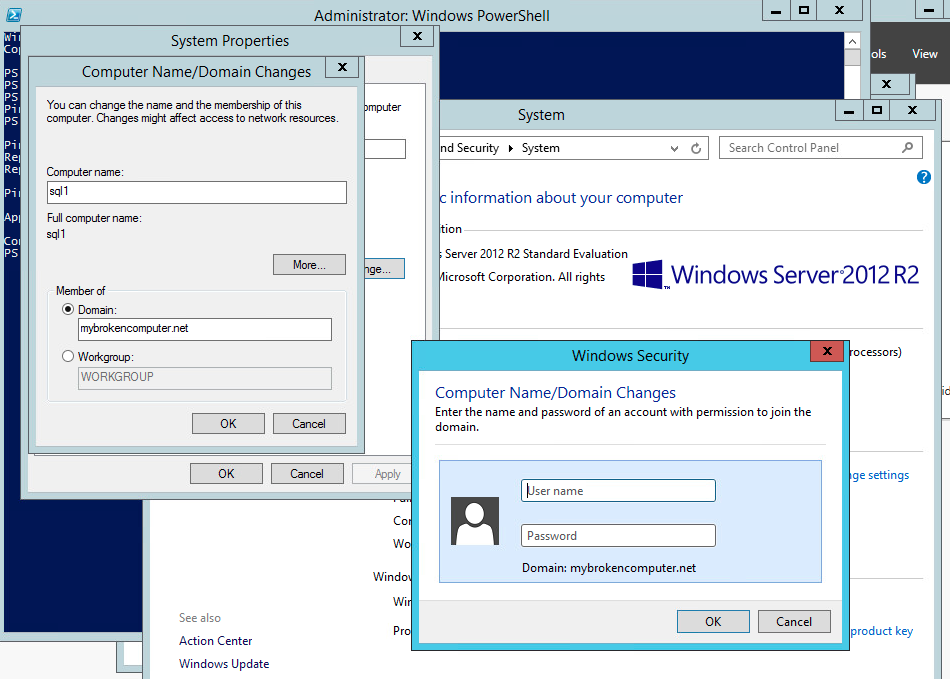The height and width of the screenshot is (679, 950).
Task: Focus the Password field
Action: pos(618,536)
